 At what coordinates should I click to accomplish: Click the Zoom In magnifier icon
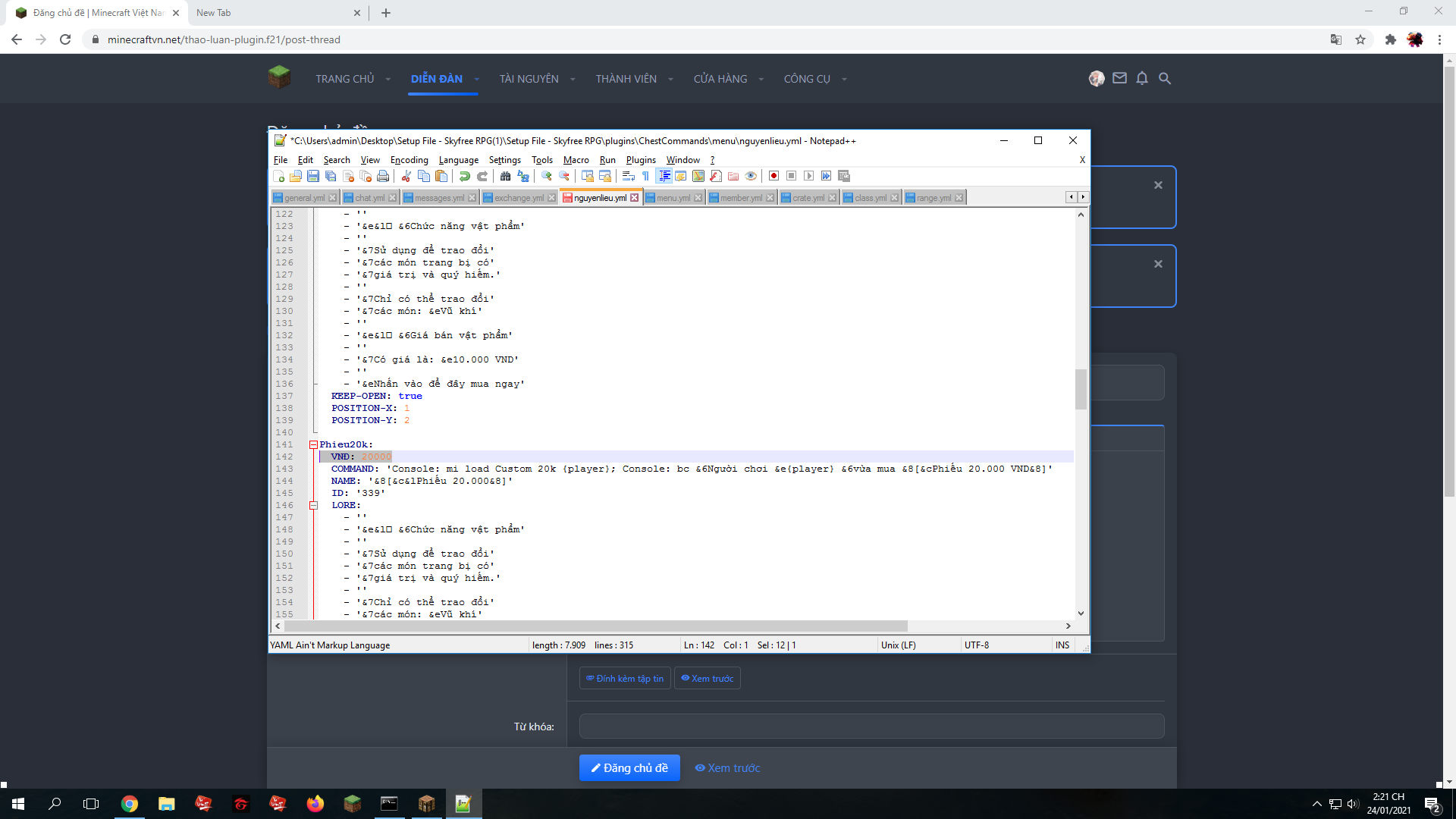click(547, 176)
